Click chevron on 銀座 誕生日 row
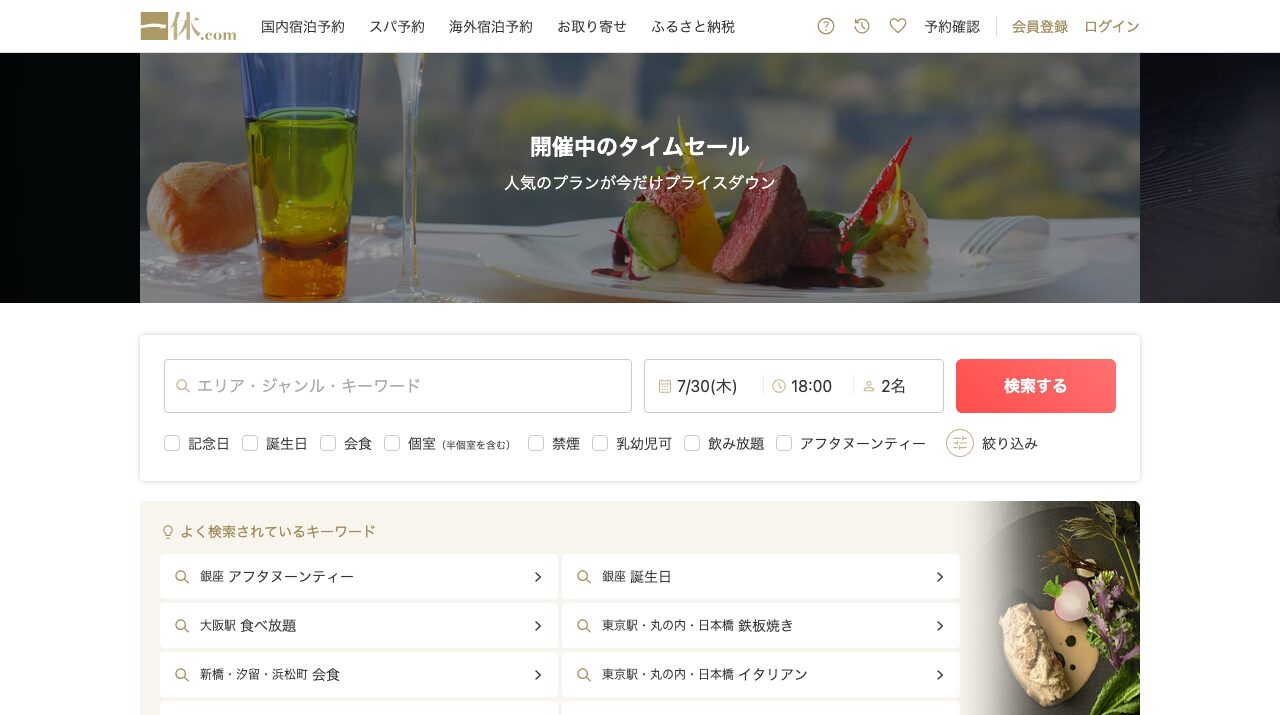Screen dimensions: 1280x715 point(939,577)
